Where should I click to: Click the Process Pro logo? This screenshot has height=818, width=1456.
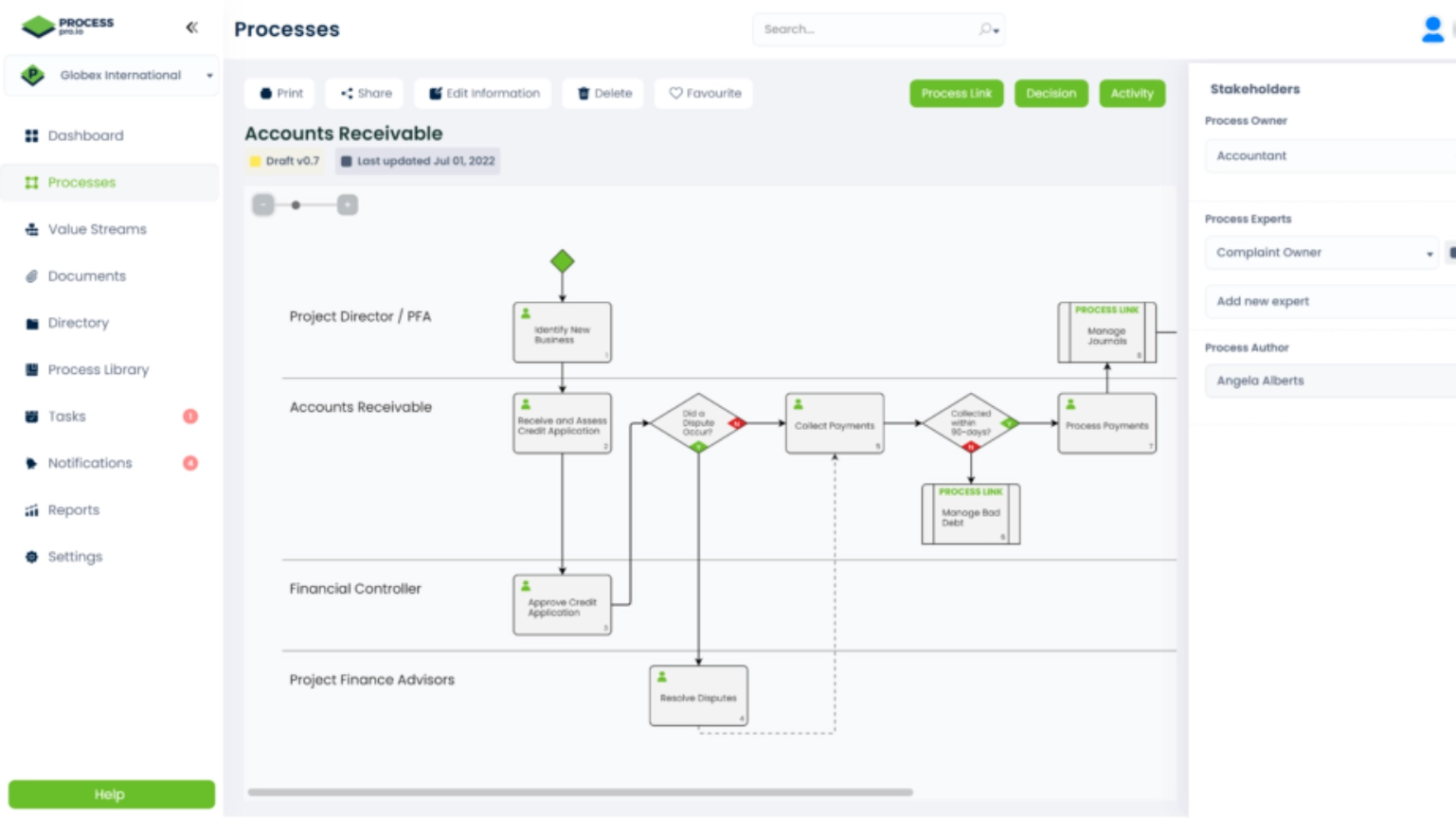67,26
